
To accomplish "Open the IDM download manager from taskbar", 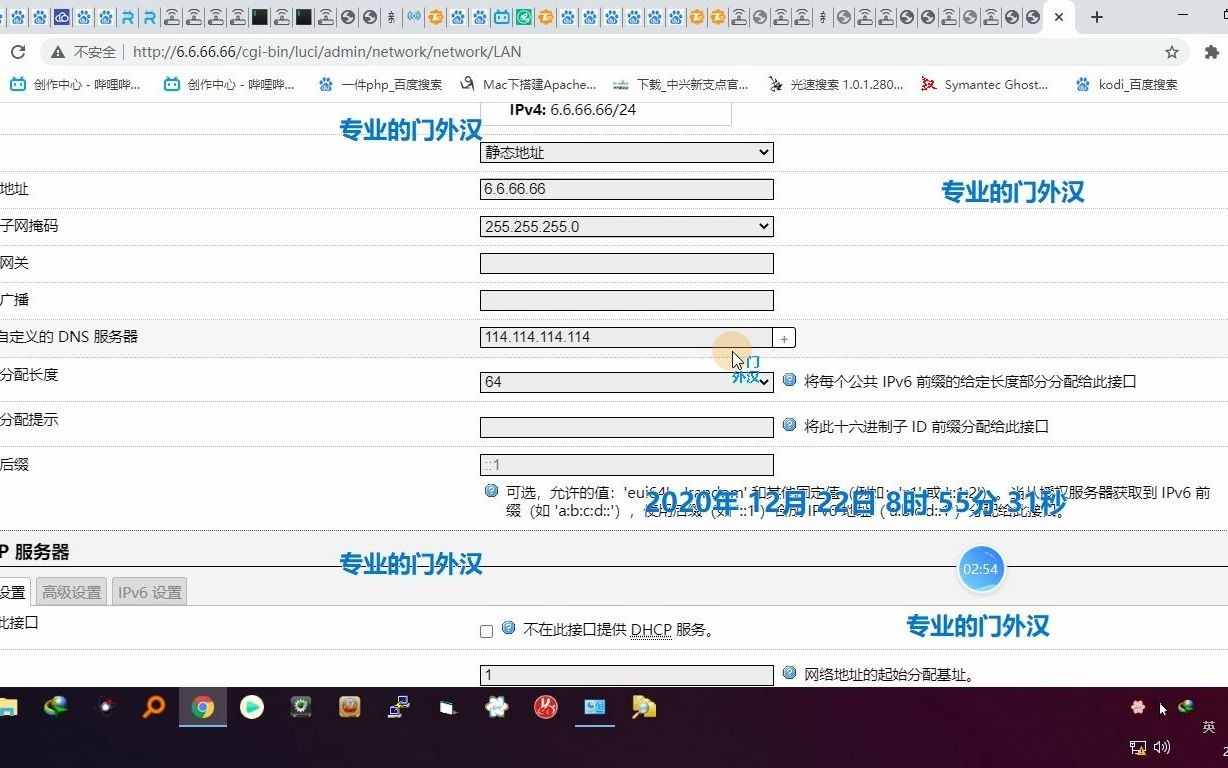I will pos(55,707).
